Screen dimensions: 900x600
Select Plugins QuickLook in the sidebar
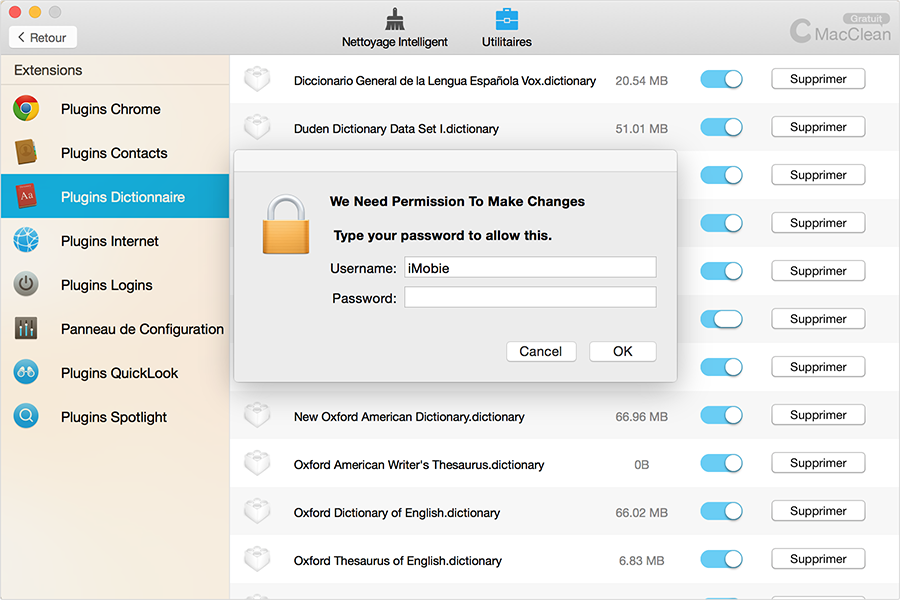pyautogui.click(x=115, y=373)
